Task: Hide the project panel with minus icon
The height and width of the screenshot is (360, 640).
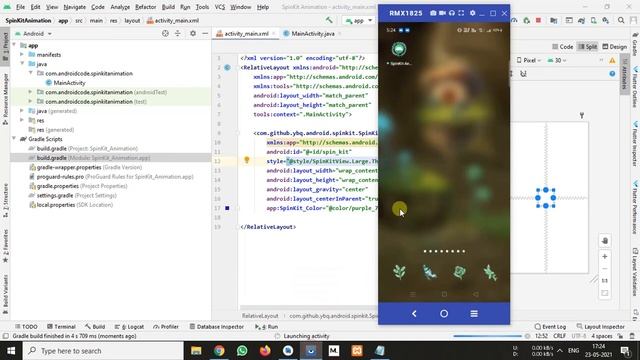Action: [x=205, y=33]
